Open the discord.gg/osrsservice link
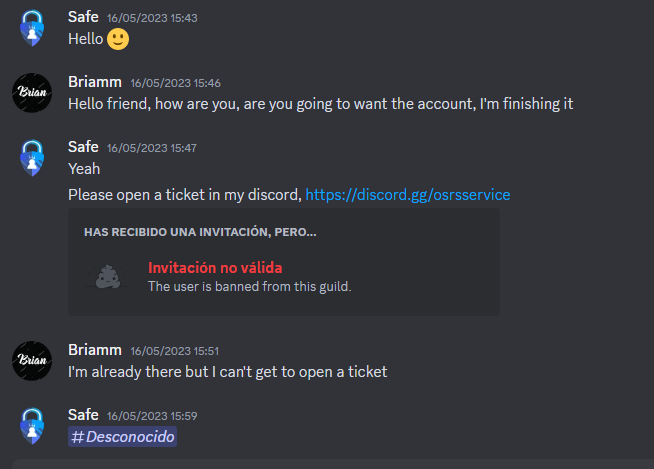 pos(407,195)
